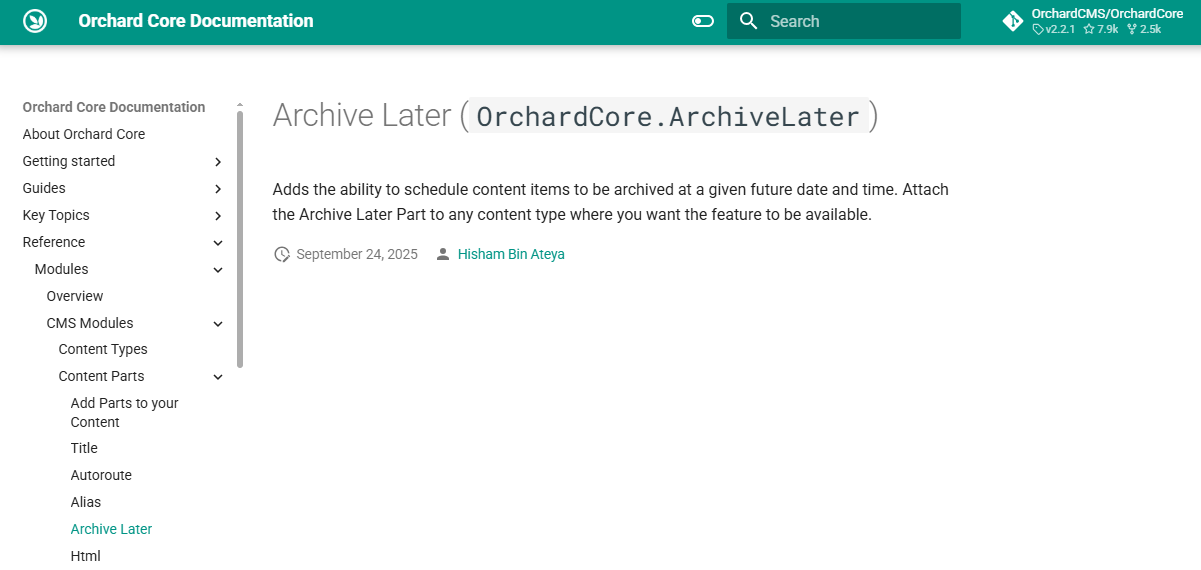Expand Getting started chevron
Viewport: 1201px width, 570px height.
pyautogui.click(x=218, y=162)
